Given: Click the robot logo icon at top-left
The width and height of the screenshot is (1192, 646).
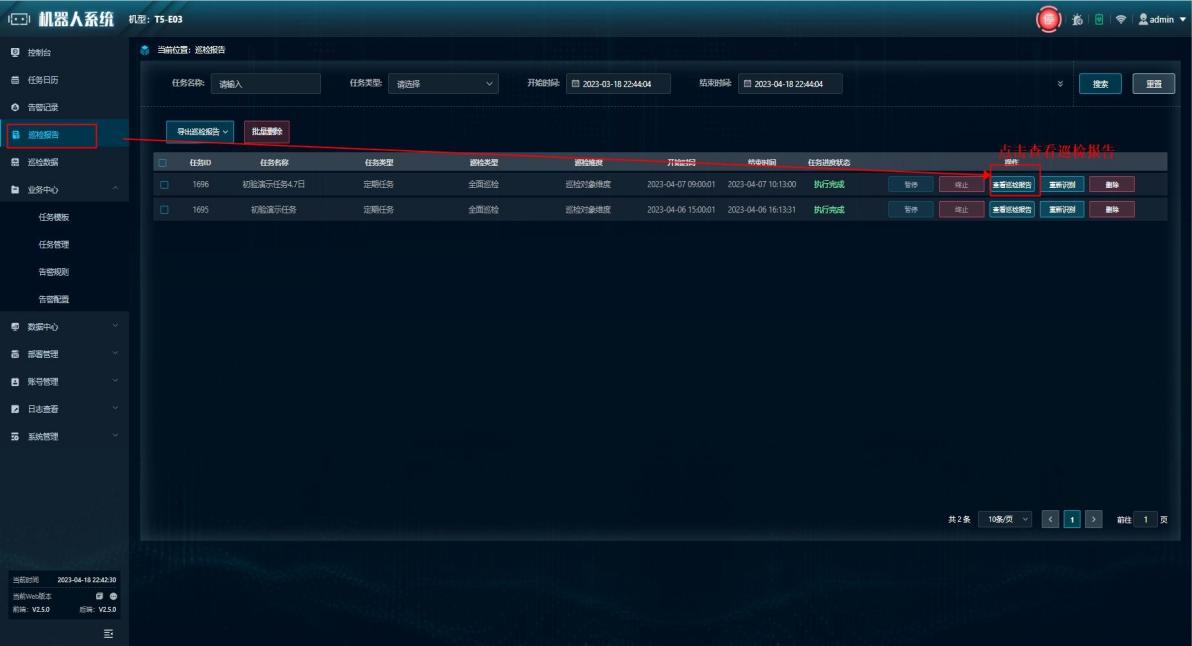Looking at the screenshot, I should pyautogui.click(x=19, y=19).
